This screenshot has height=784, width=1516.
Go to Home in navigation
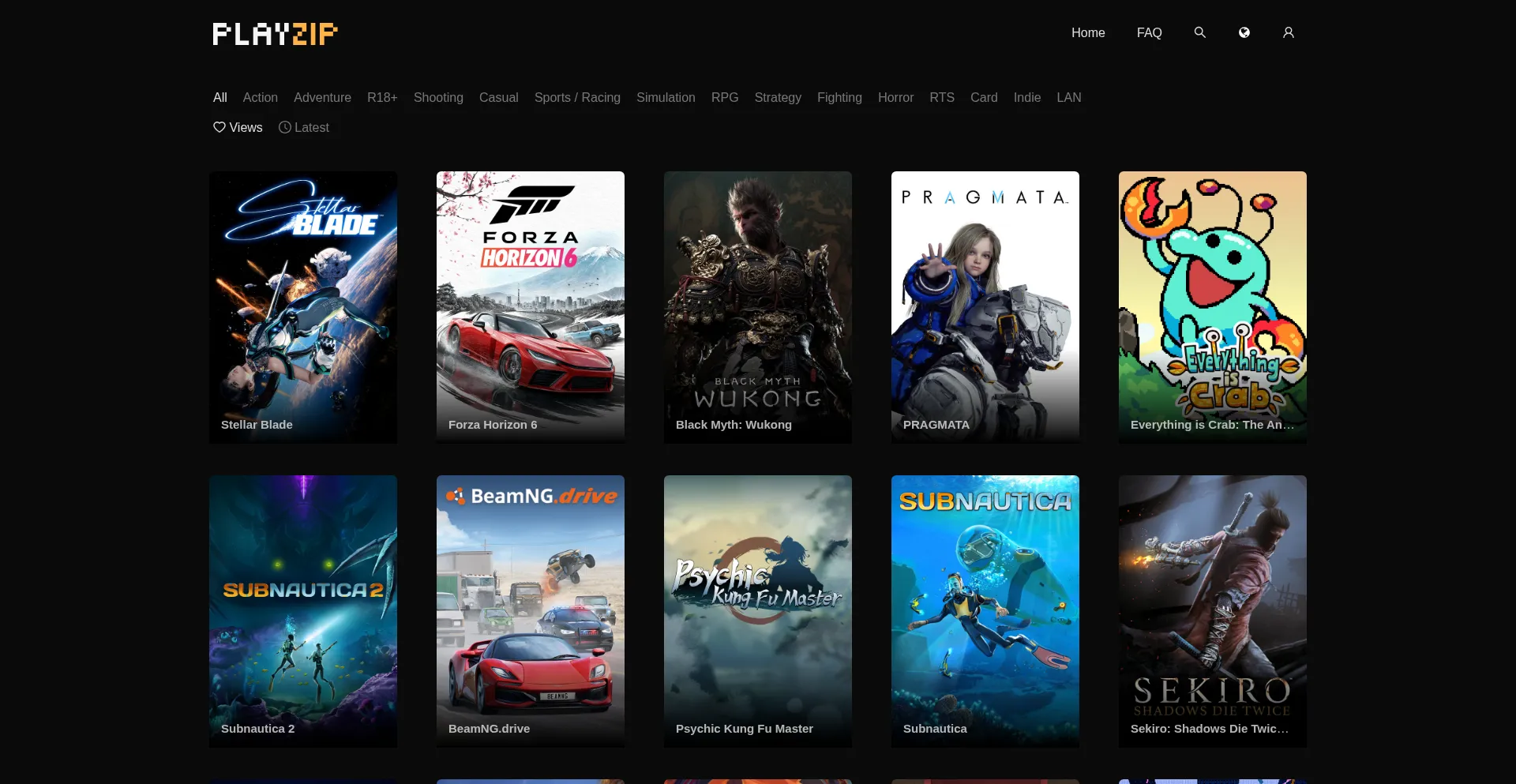tap(1088, 33)
